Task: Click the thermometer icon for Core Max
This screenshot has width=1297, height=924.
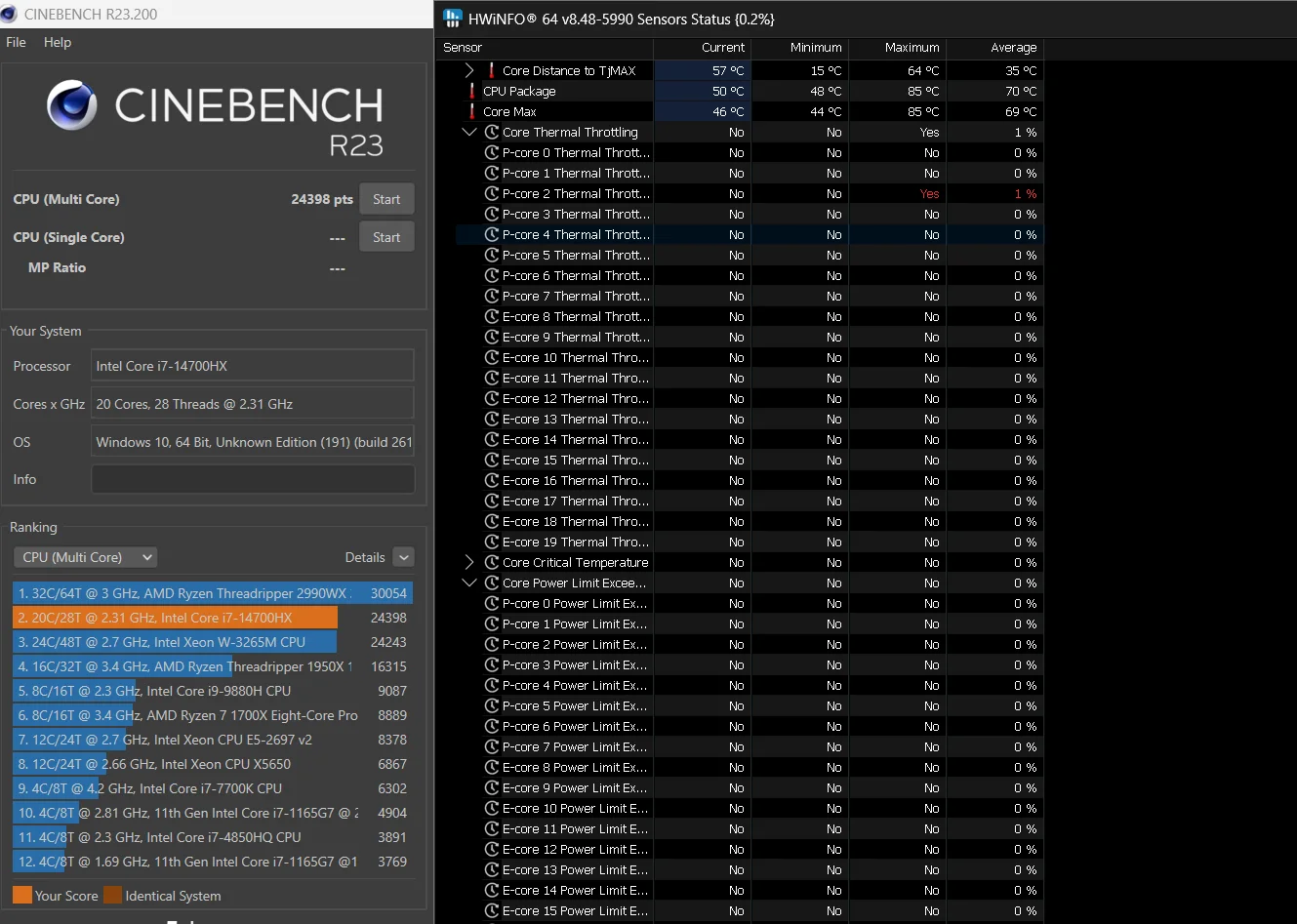Action: click(472, 111)
